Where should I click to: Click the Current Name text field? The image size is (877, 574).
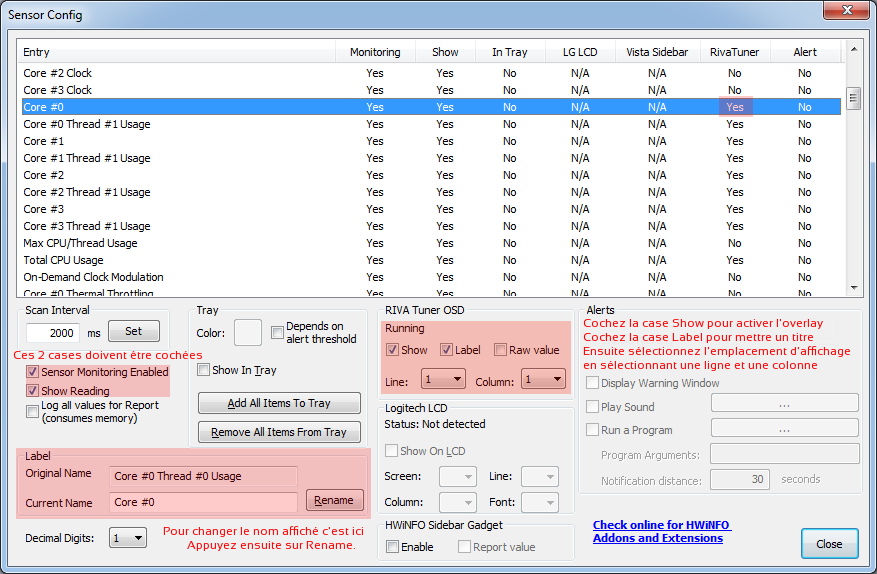pyautogui.click(x=204, y=502)
